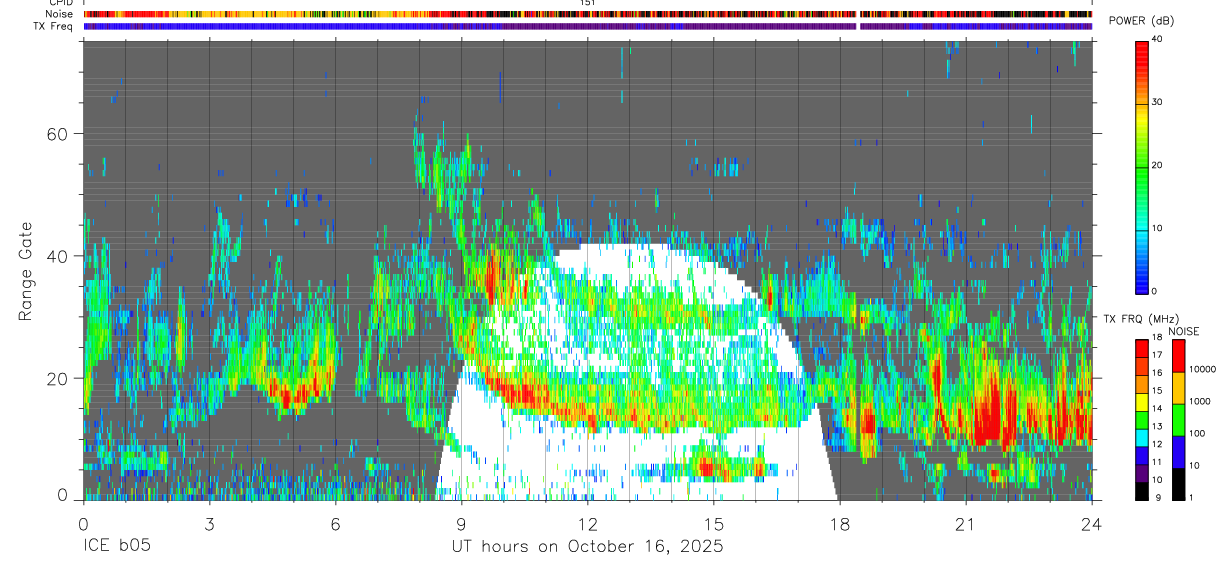Click the TX Freq color strip above the plot
This screenshot has width=1228, height=567.
(587, 26)
